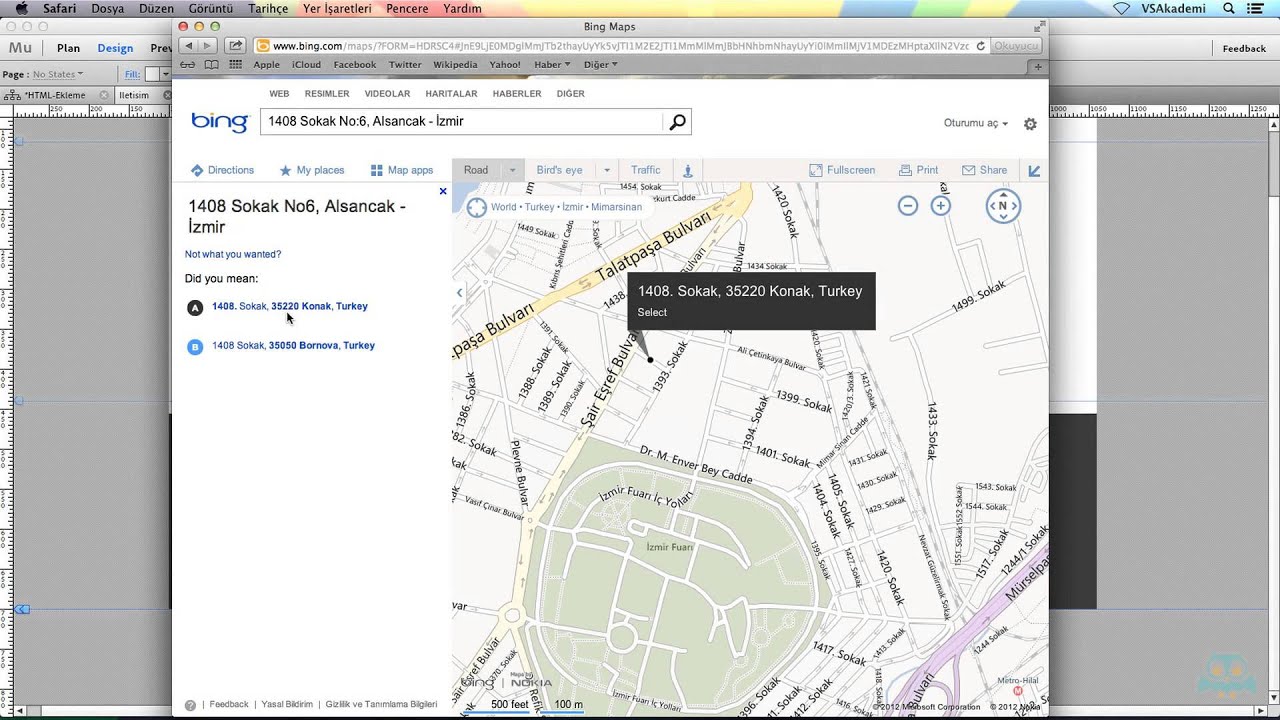This screenshot has height=720, width=1280.
Task: Reload the page in the address bar
Action: point(981,46)
